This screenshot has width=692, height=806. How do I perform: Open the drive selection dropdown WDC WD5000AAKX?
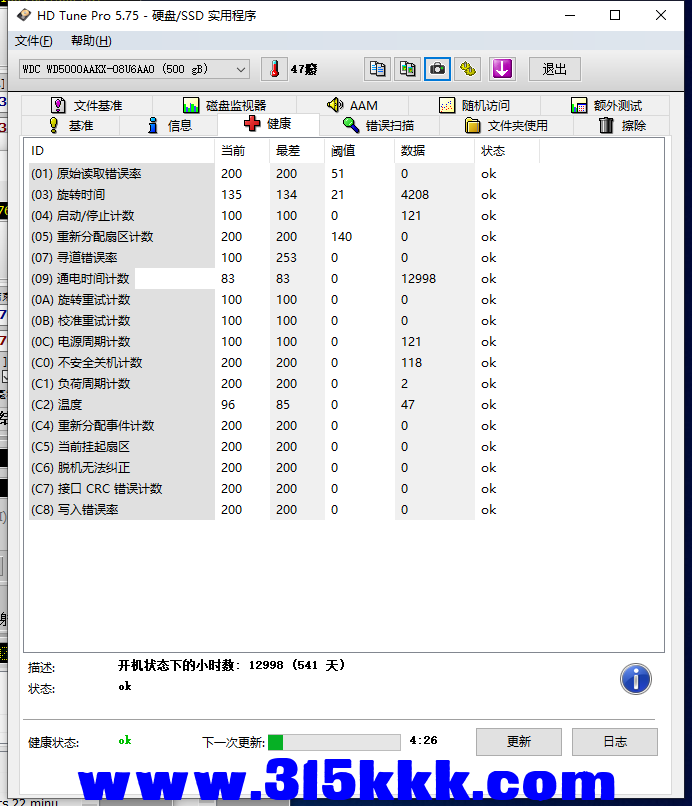tap(134, 69)
